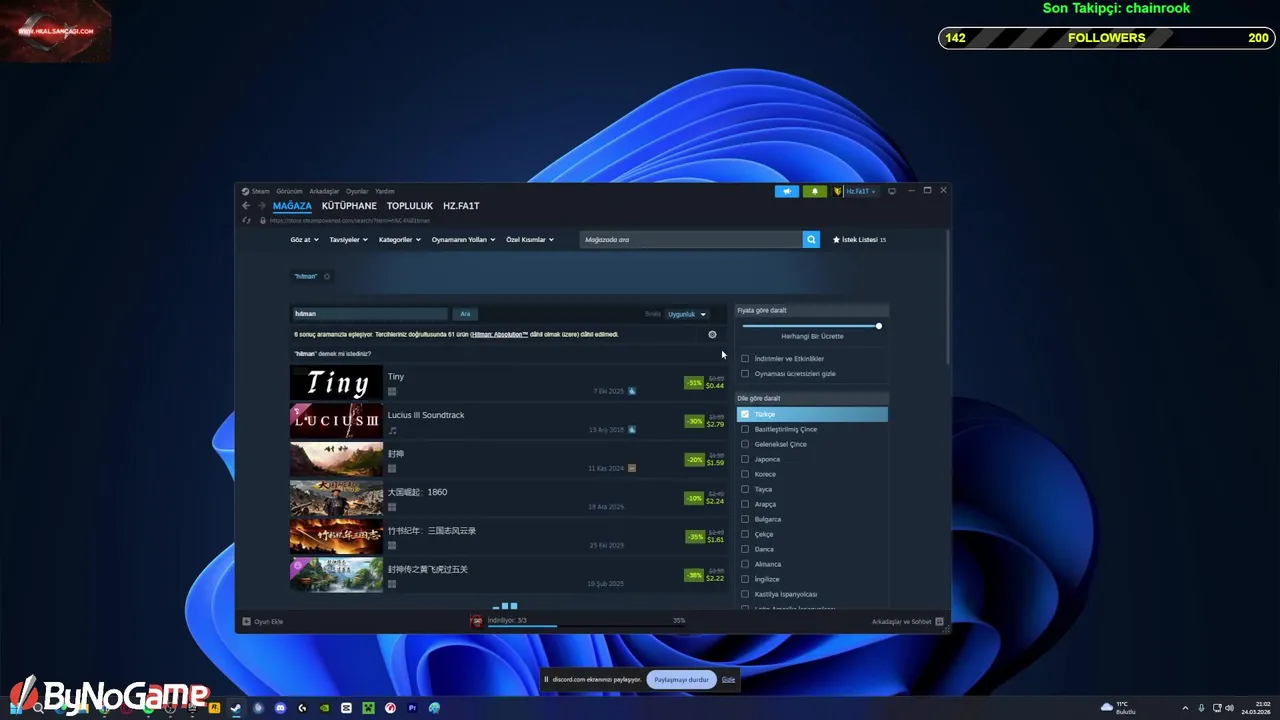Open the Arkadaşlar menu
The image size is (1280, 720).
pos(324,191)
